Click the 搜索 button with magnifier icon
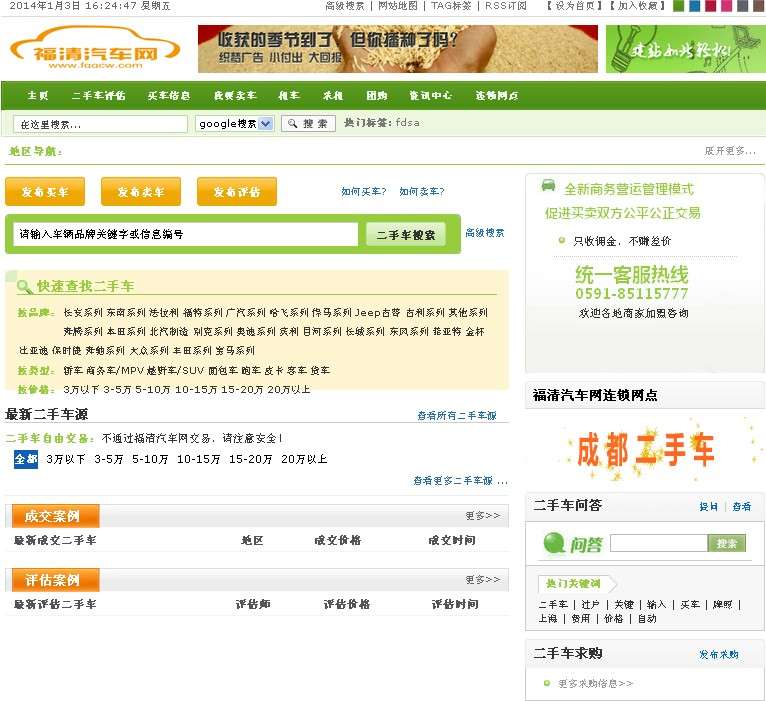Image resolution: width=766 pixels, height=701 pixels. point(308,124)
